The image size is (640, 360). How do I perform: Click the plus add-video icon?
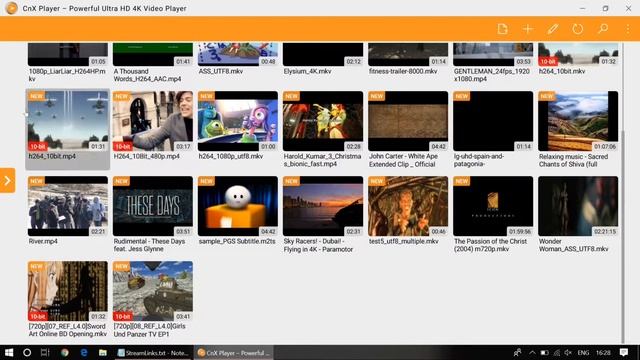(x=528, y=29)
